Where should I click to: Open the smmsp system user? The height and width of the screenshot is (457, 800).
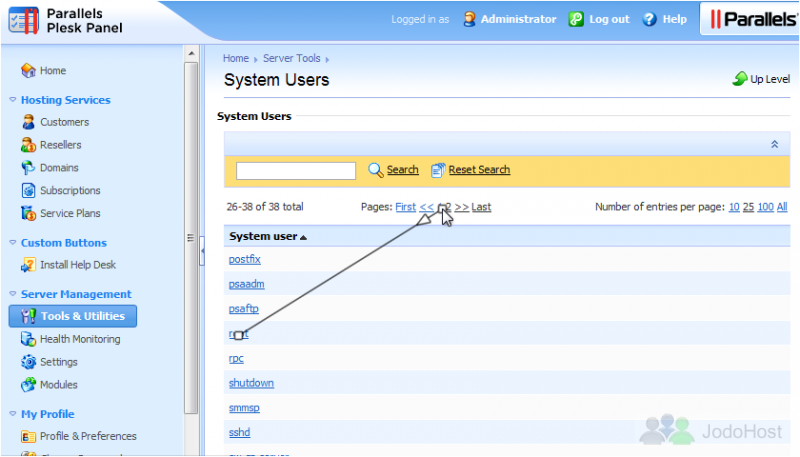244,408
